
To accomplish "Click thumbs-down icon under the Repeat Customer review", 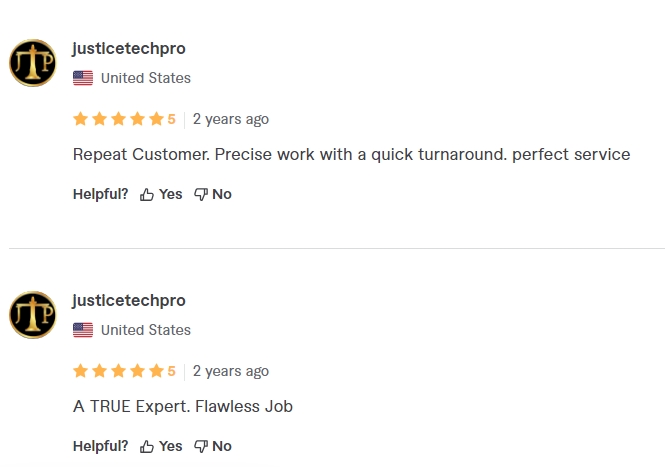I will point(201,195).
